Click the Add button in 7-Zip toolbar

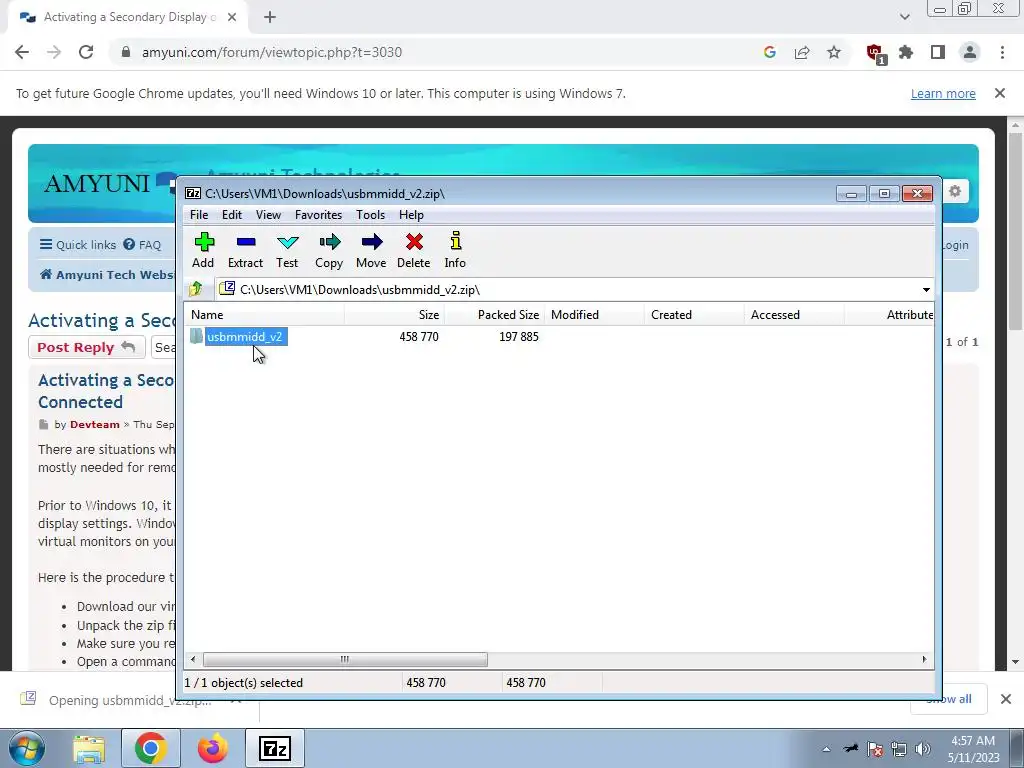tap(203, 251)
